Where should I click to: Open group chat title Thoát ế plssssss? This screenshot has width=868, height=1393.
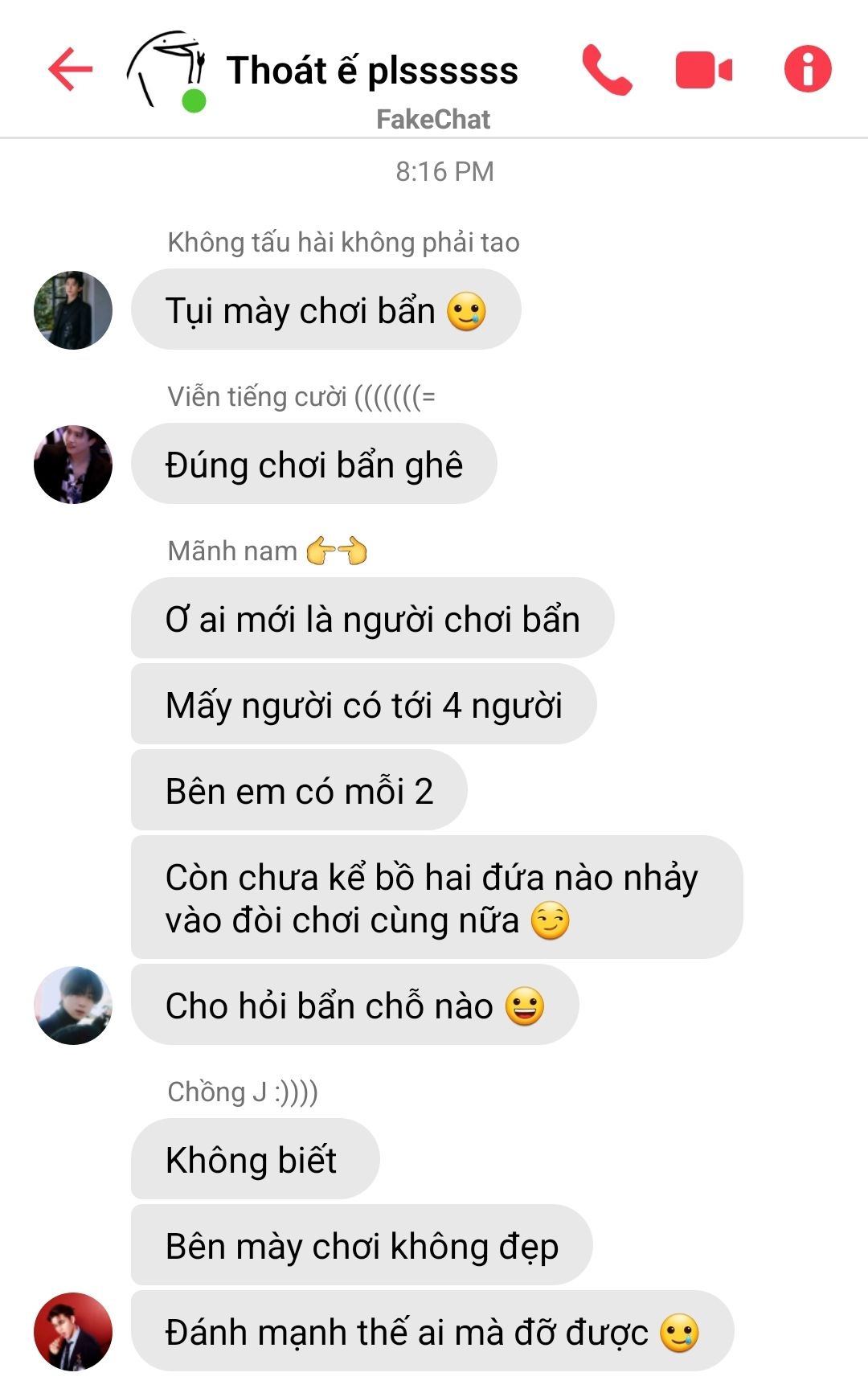click(x=372, y=70)
